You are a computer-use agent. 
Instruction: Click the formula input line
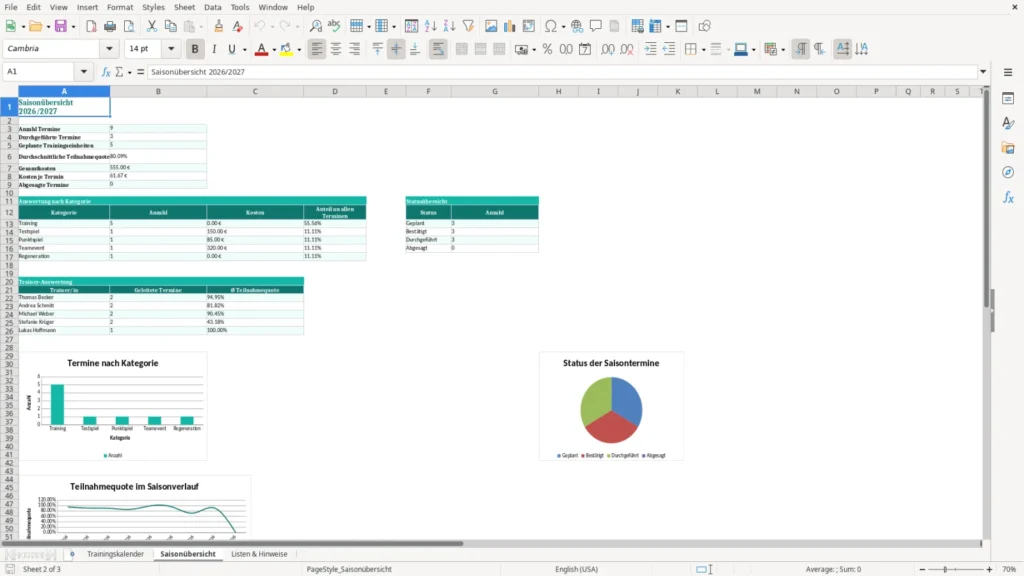(x=562, y=72)
